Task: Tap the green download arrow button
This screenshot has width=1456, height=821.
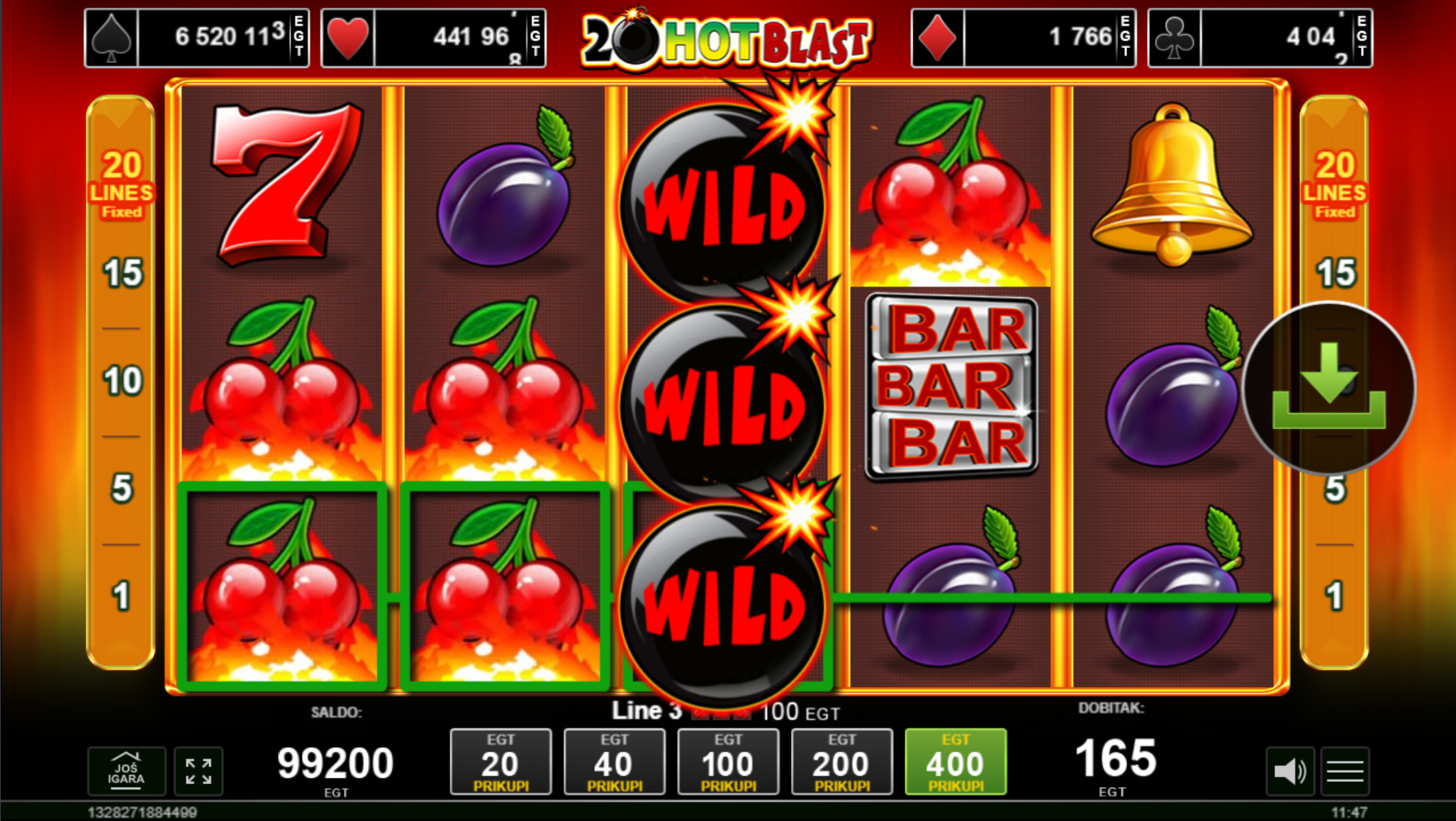Action: pos(1328,387)
